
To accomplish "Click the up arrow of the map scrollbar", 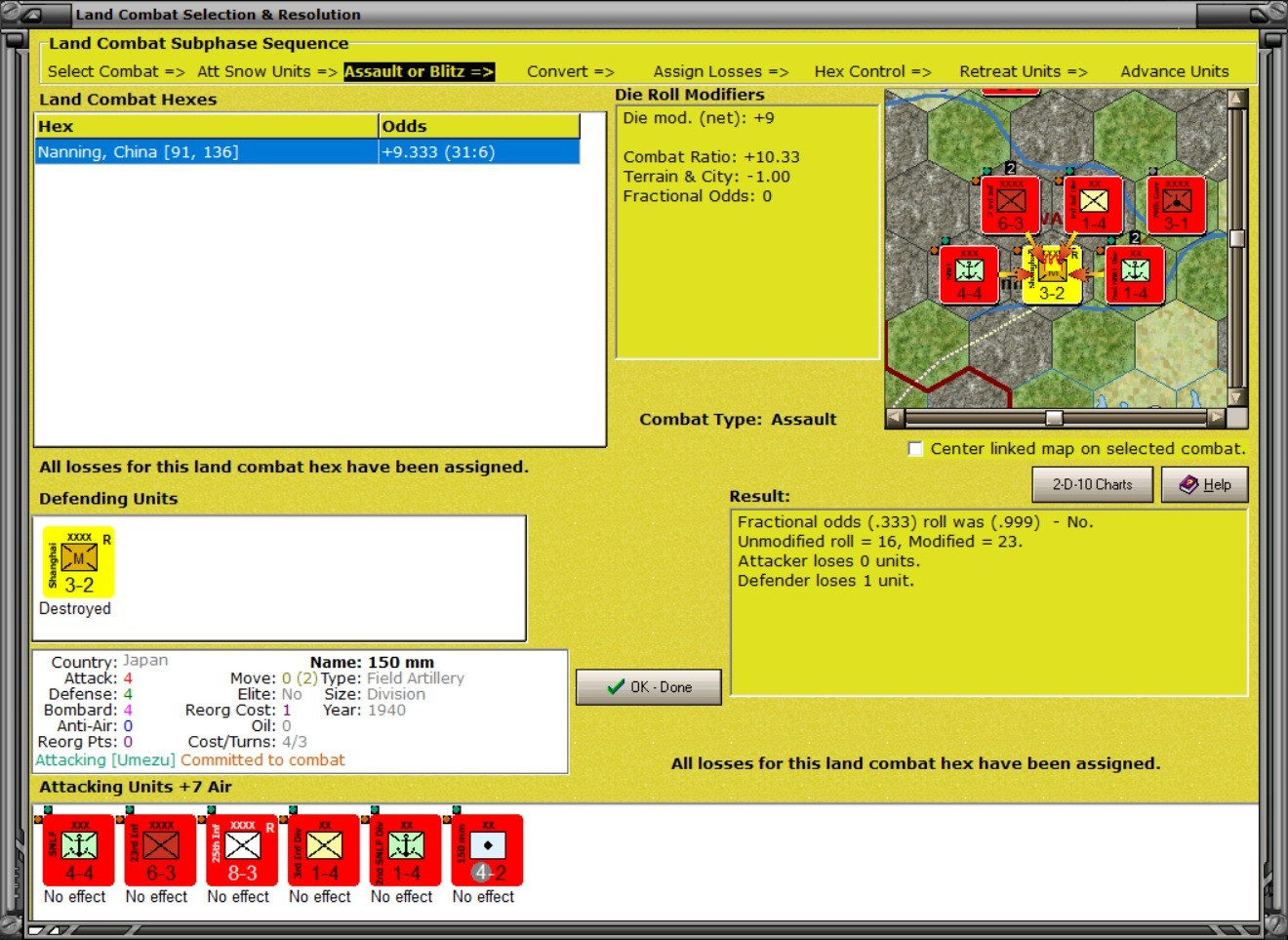I will [x=1237, y=99].
